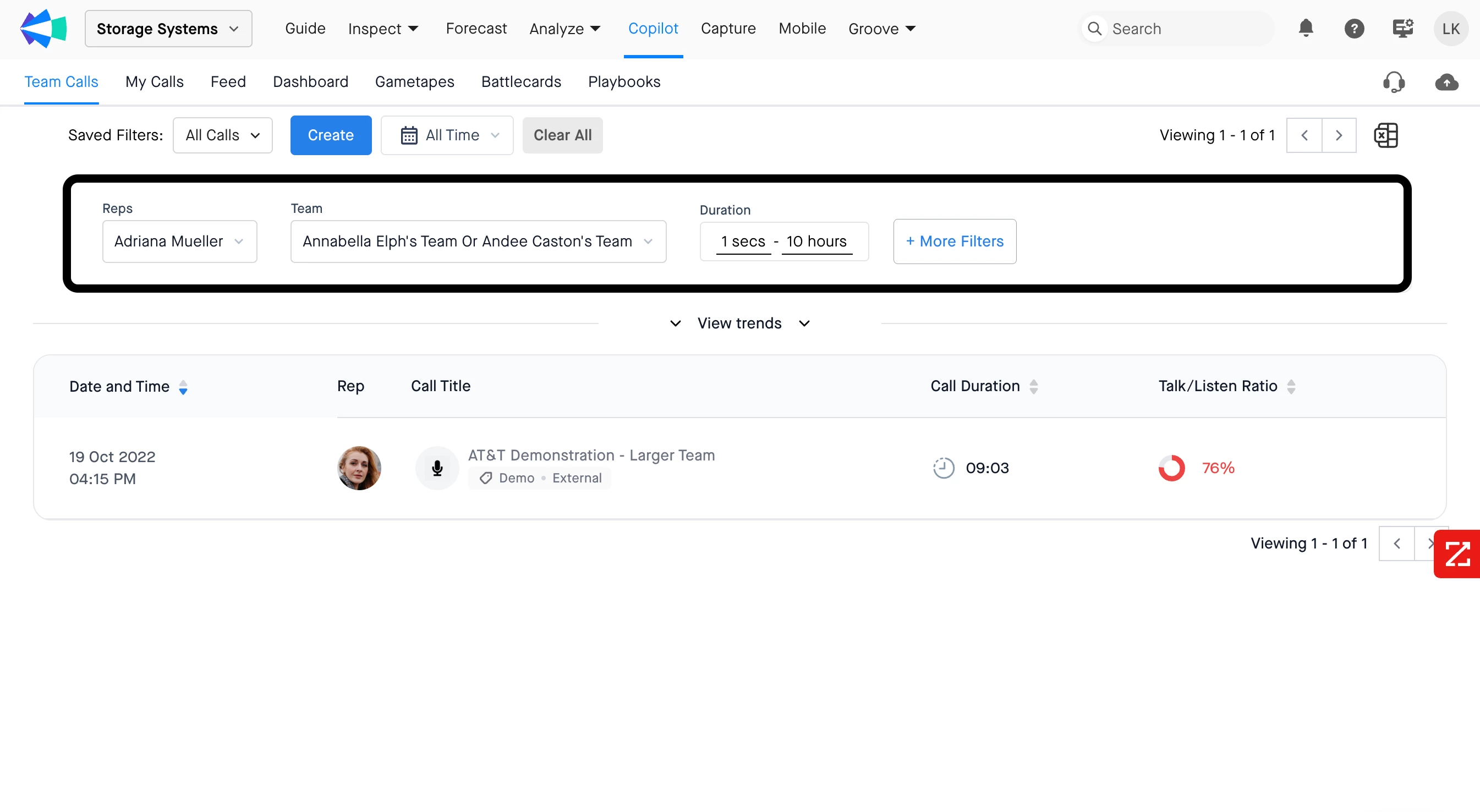
Task: Click the headset icon
Action: coord(1393,82)
